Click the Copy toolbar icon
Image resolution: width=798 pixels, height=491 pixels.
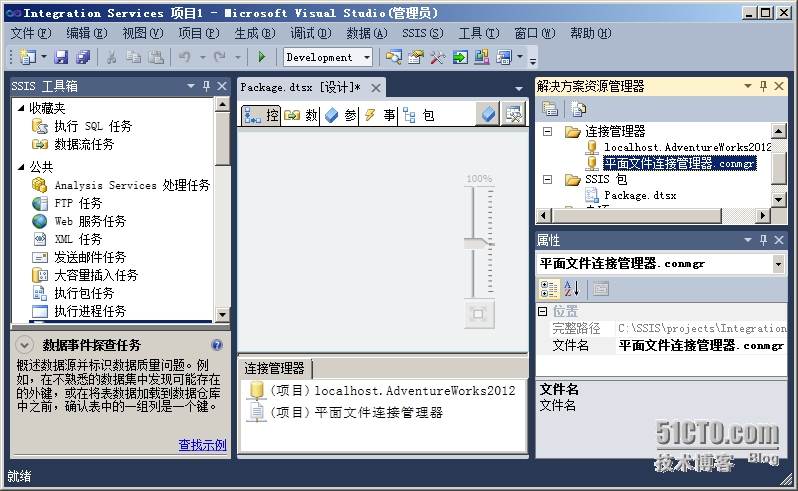133,57
